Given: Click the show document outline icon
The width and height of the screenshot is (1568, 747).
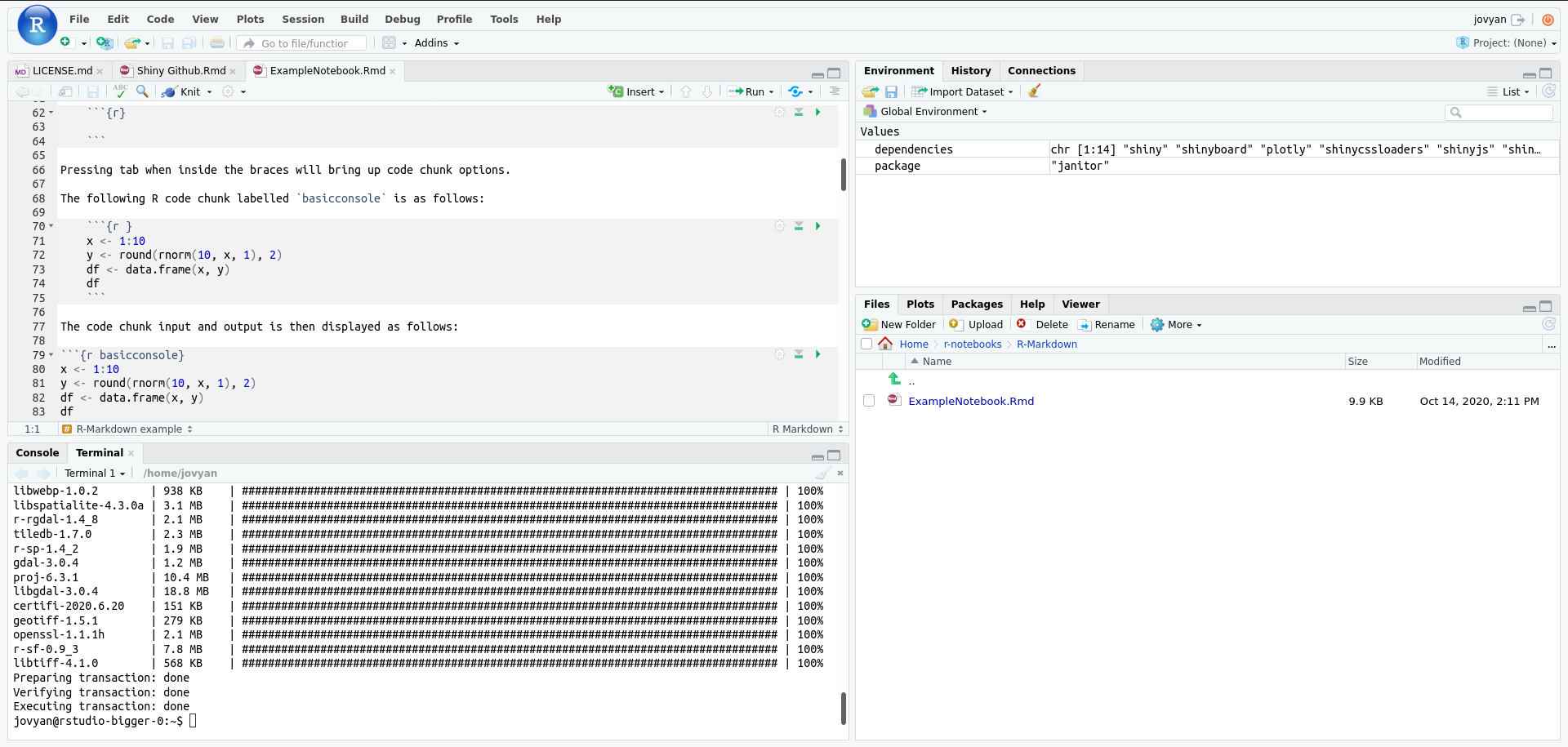Looking at the screenshot, I should 834,91.
